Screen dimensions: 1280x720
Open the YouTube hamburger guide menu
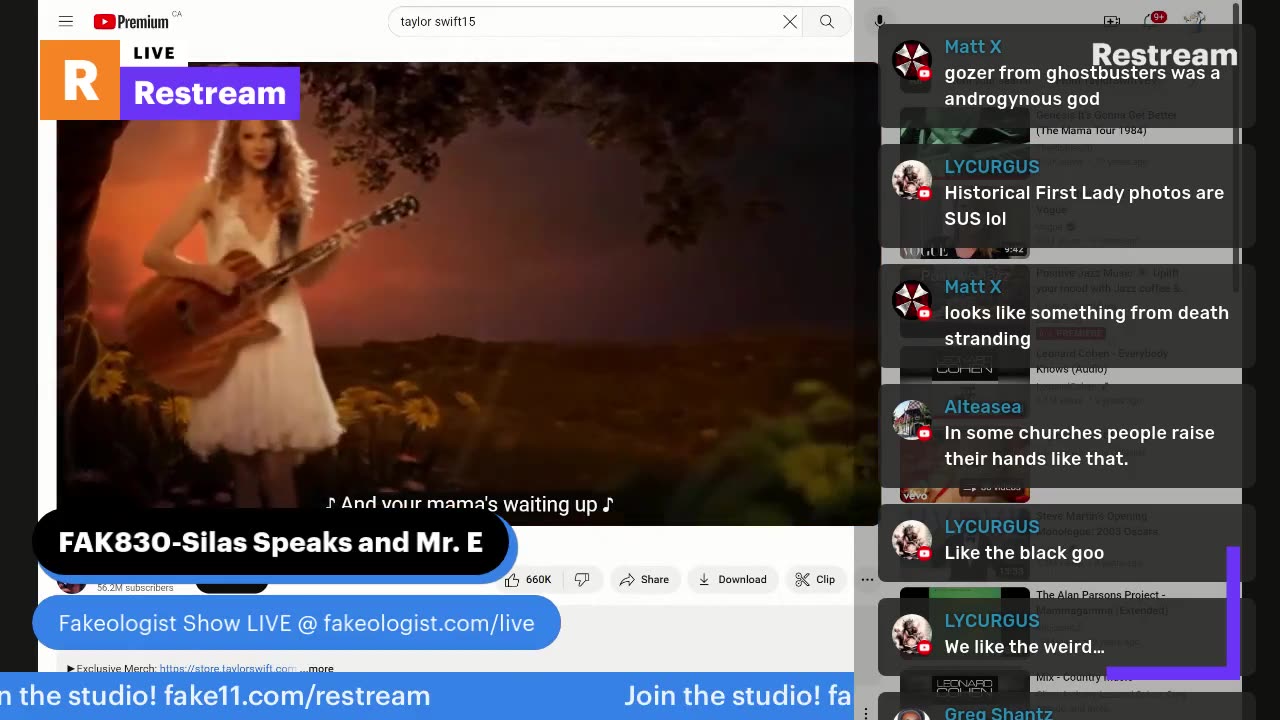point(66,21)
